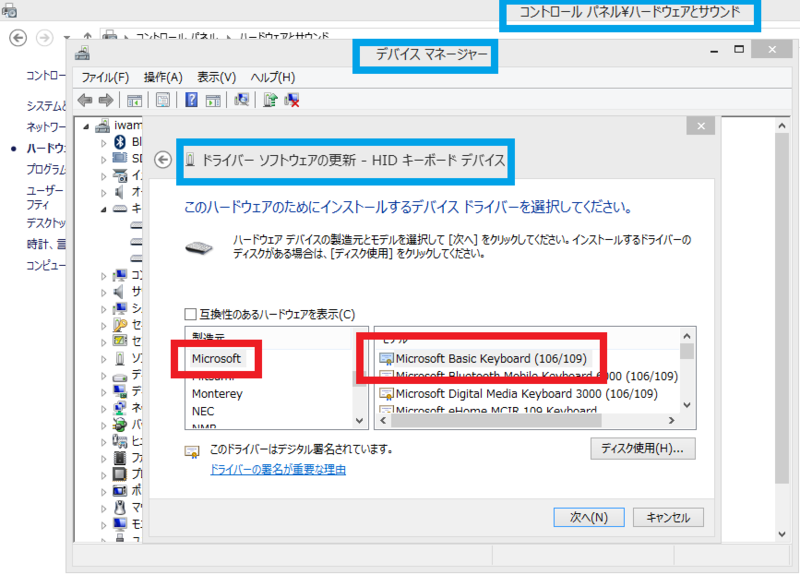Screen dimensions: 800x575
Task: Select the human interface devices gamepad icon
Action: point(120,441)
